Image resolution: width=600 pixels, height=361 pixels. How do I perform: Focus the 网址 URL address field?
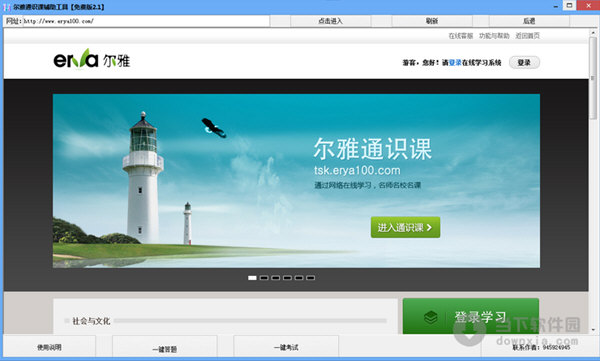[x=146, y=21]
